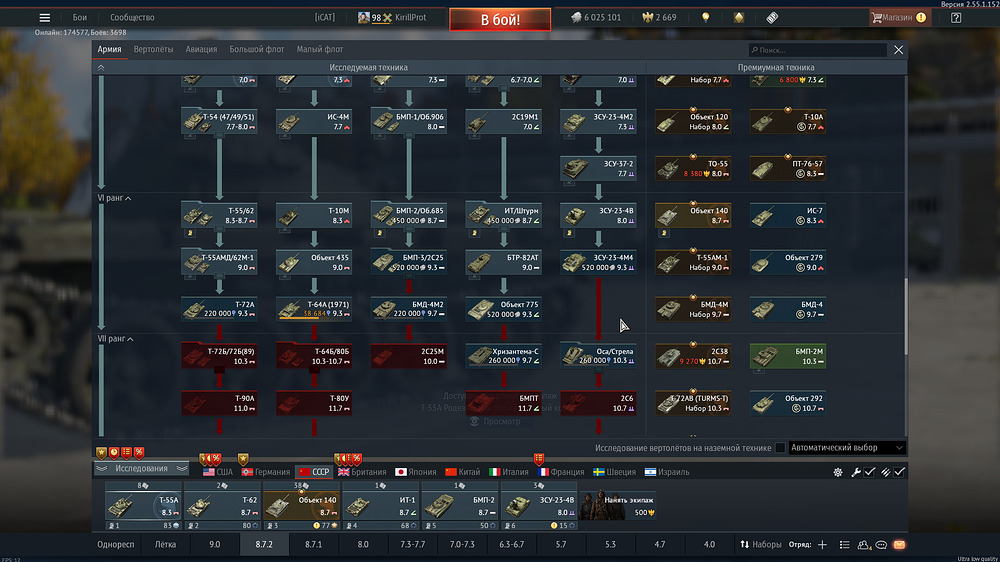This screenshot has width=1000, height=562.
Task: Open KirillProt player profile
Action: [391, 18]
